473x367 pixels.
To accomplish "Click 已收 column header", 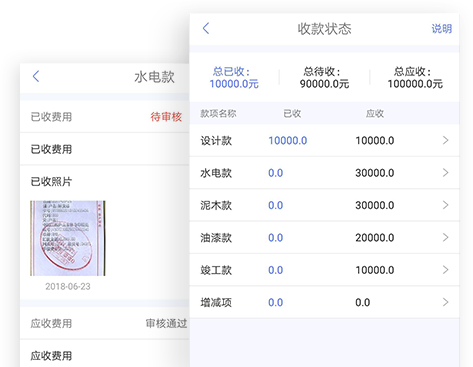I will (x=292, y=114).
